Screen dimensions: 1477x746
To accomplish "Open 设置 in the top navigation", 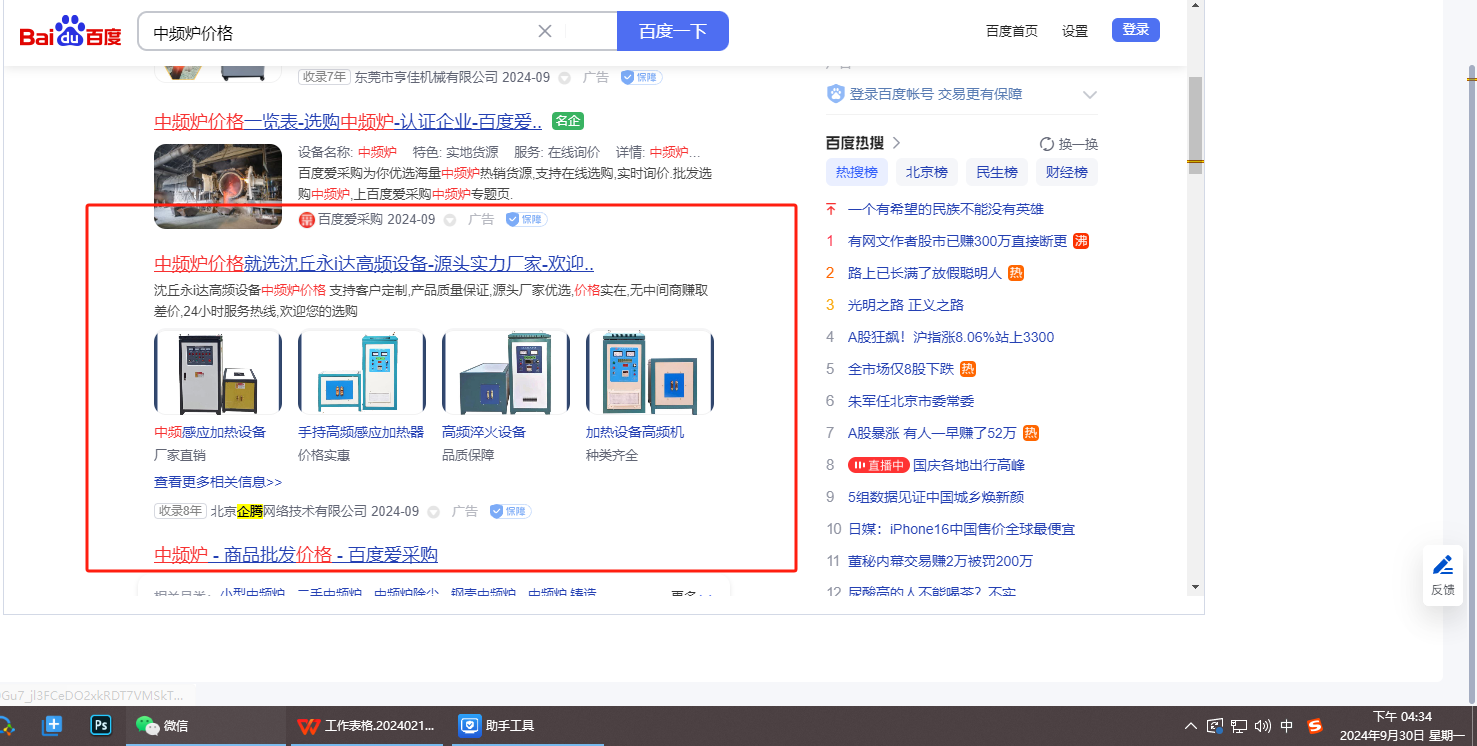I will click(x=1075, y=31).
